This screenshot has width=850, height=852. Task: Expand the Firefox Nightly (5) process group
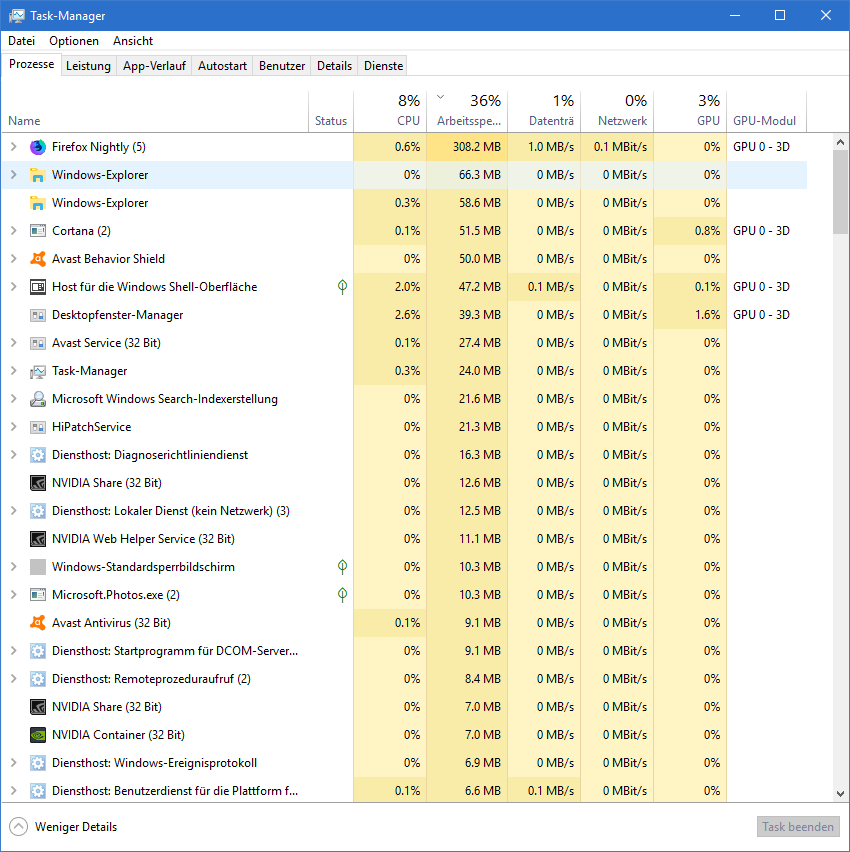pyautogui.click(x=14, y=147)
